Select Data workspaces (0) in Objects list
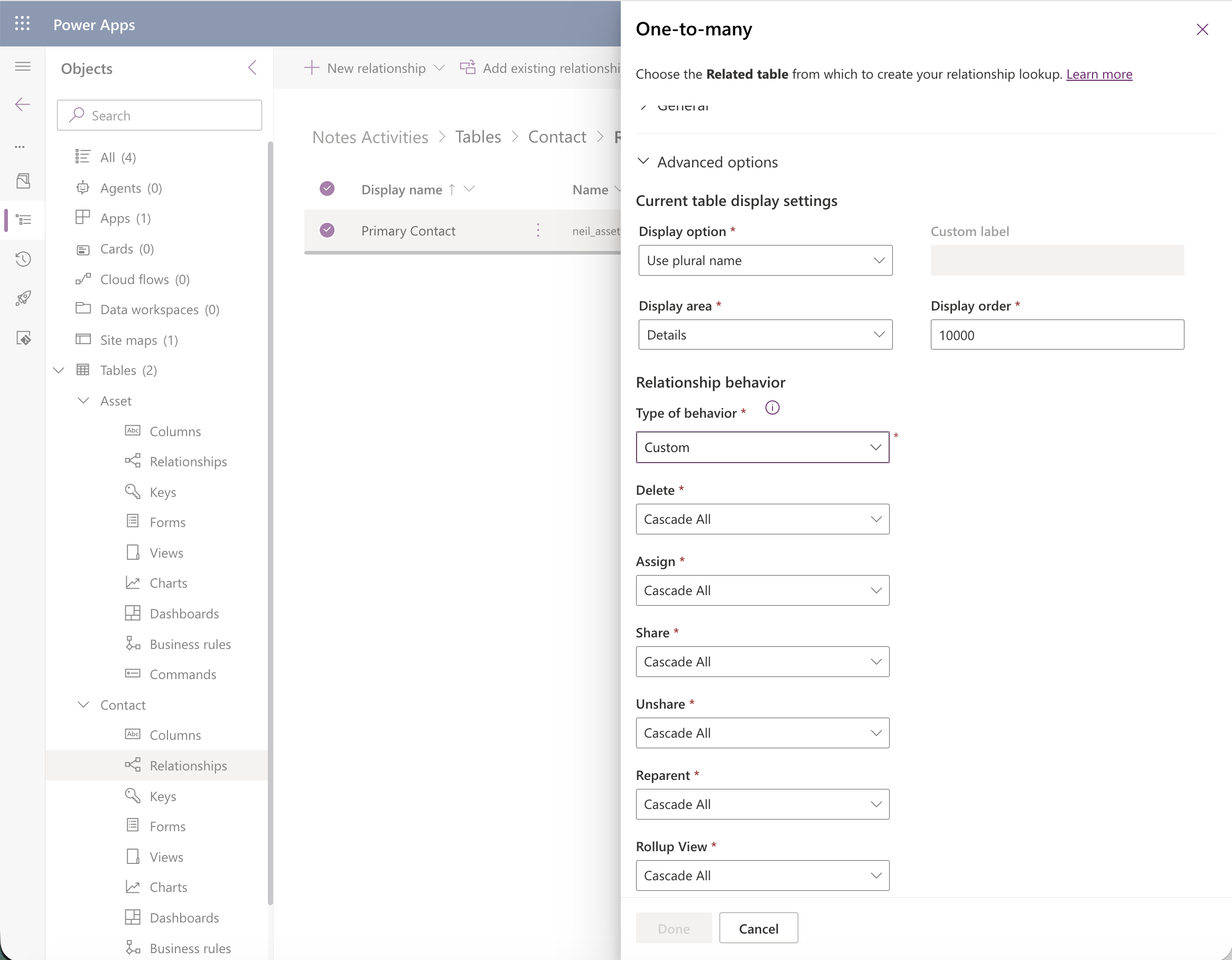Viewport: 1232px width, 960px height. pos(160,309)
